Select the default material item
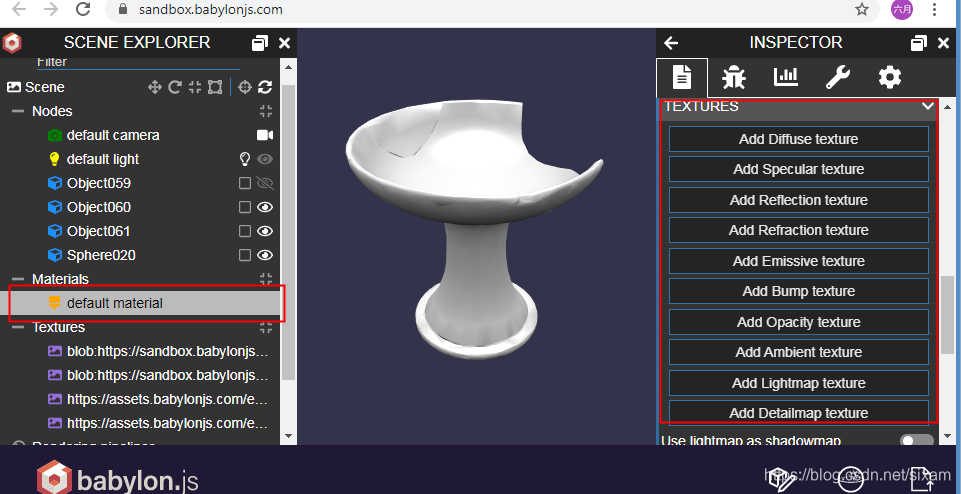This screenshot has width=961, height=494. click(x=115, y=303)
